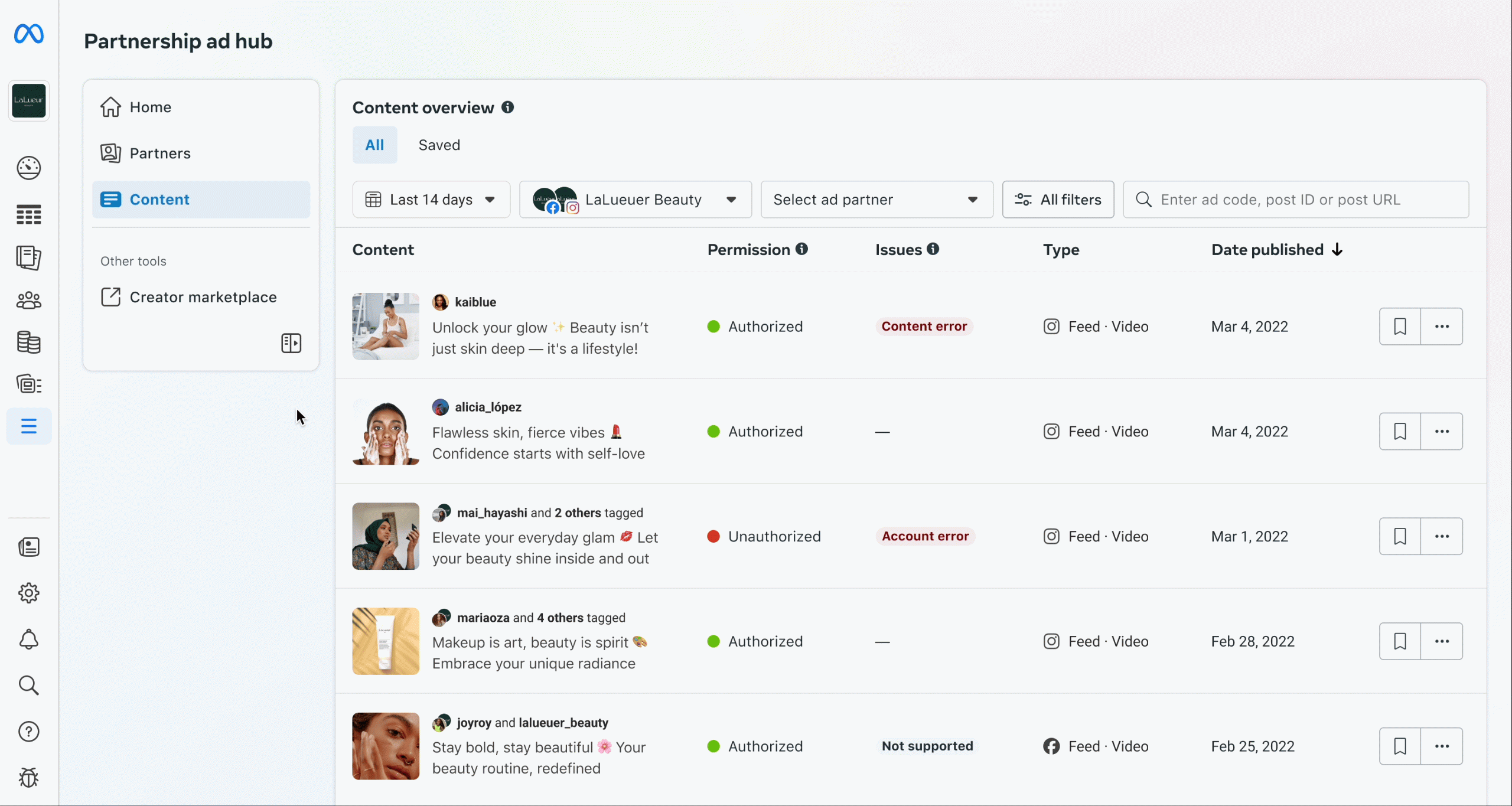This screenshot has height=806, width=1512.
Task: Open the settings gear icon
Action: point(28,593)
